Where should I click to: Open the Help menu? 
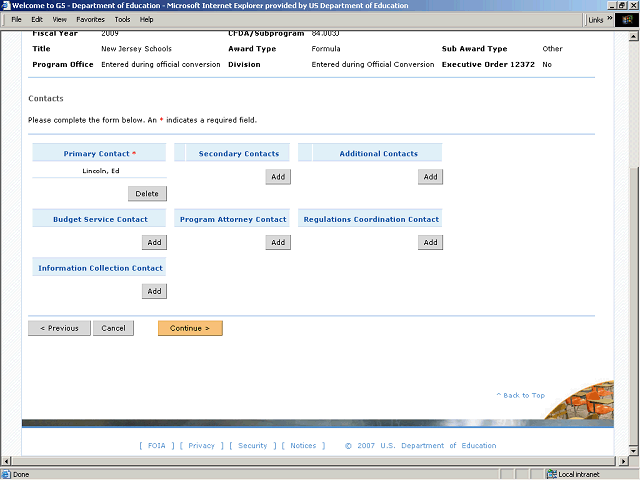[x=146, y=19]
